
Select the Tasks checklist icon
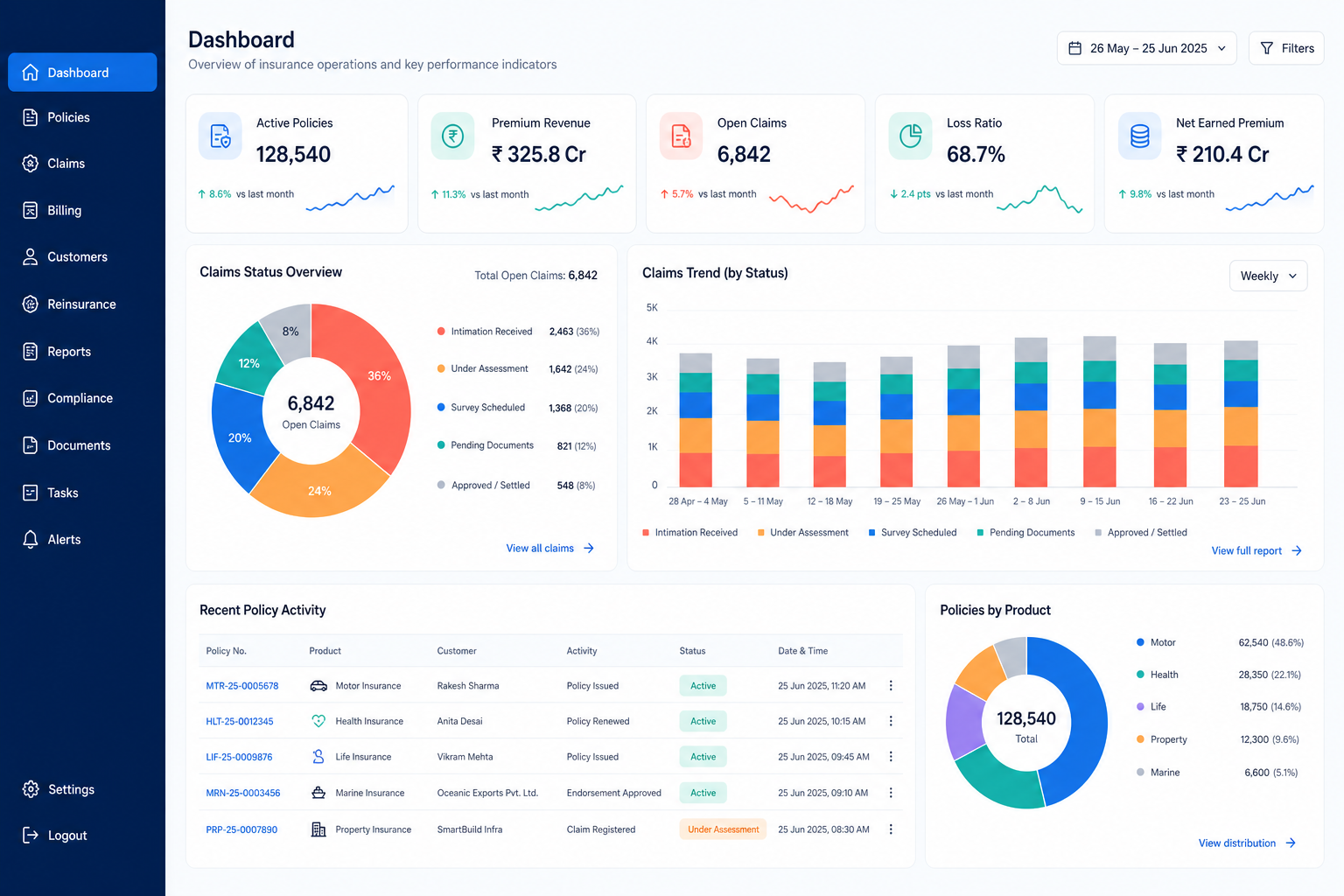click(31, 493)
